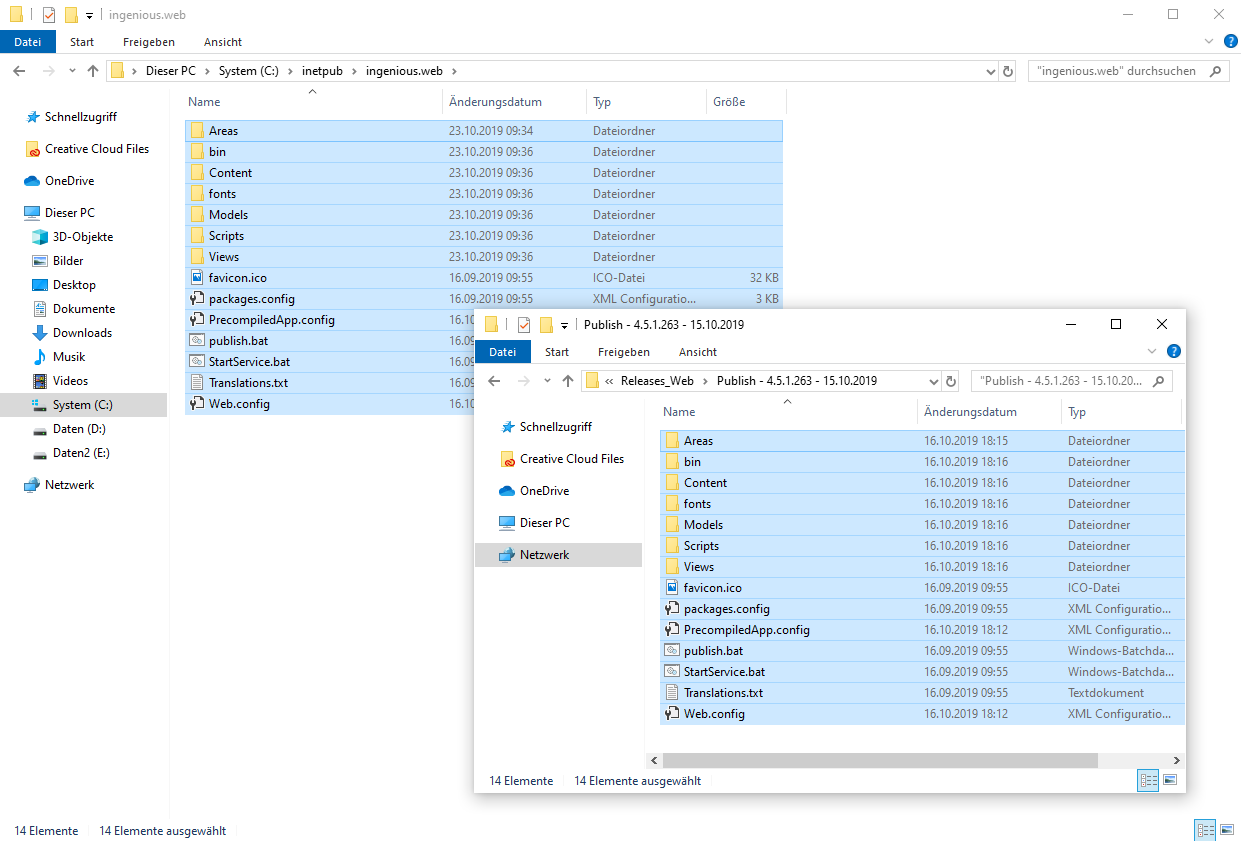Click properties checkmark icon in Publish titlebar
Screen dimensions: 1241x841
pyautogui.click(x=524, y=325)
